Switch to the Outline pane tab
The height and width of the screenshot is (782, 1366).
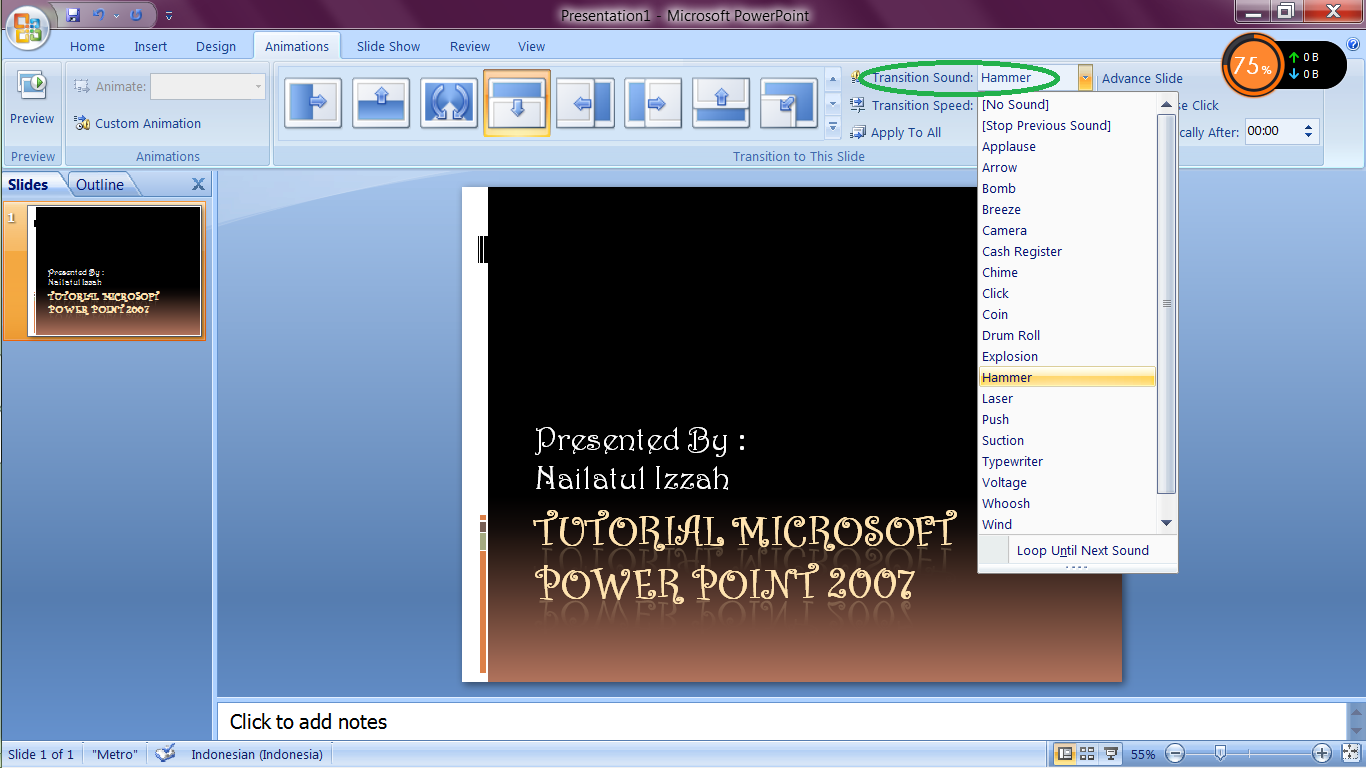[x=101, y=184]
